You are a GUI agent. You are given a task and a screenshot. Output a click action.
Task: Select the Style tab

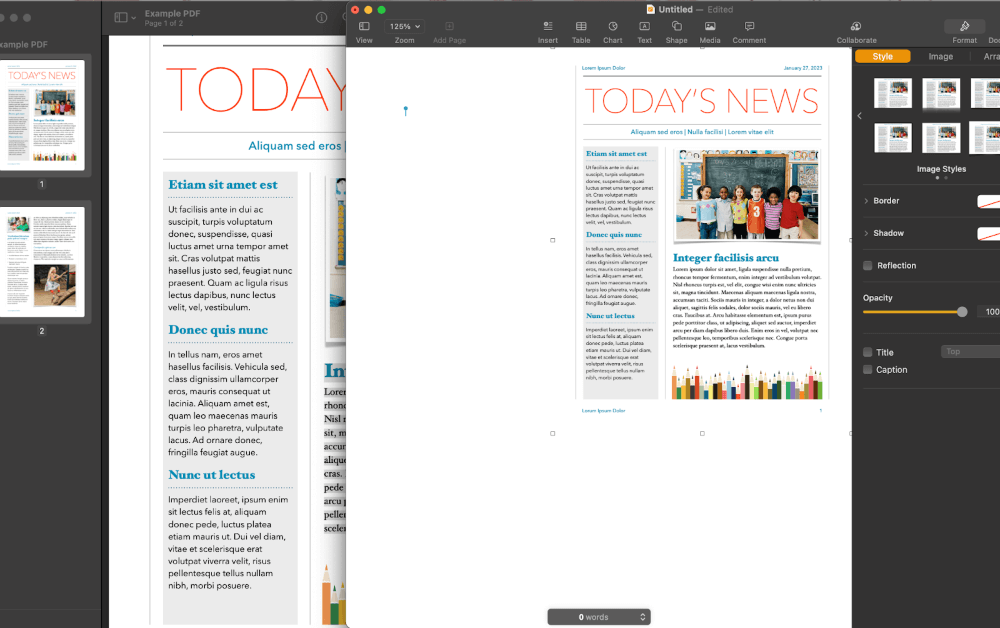pos(883,57)
